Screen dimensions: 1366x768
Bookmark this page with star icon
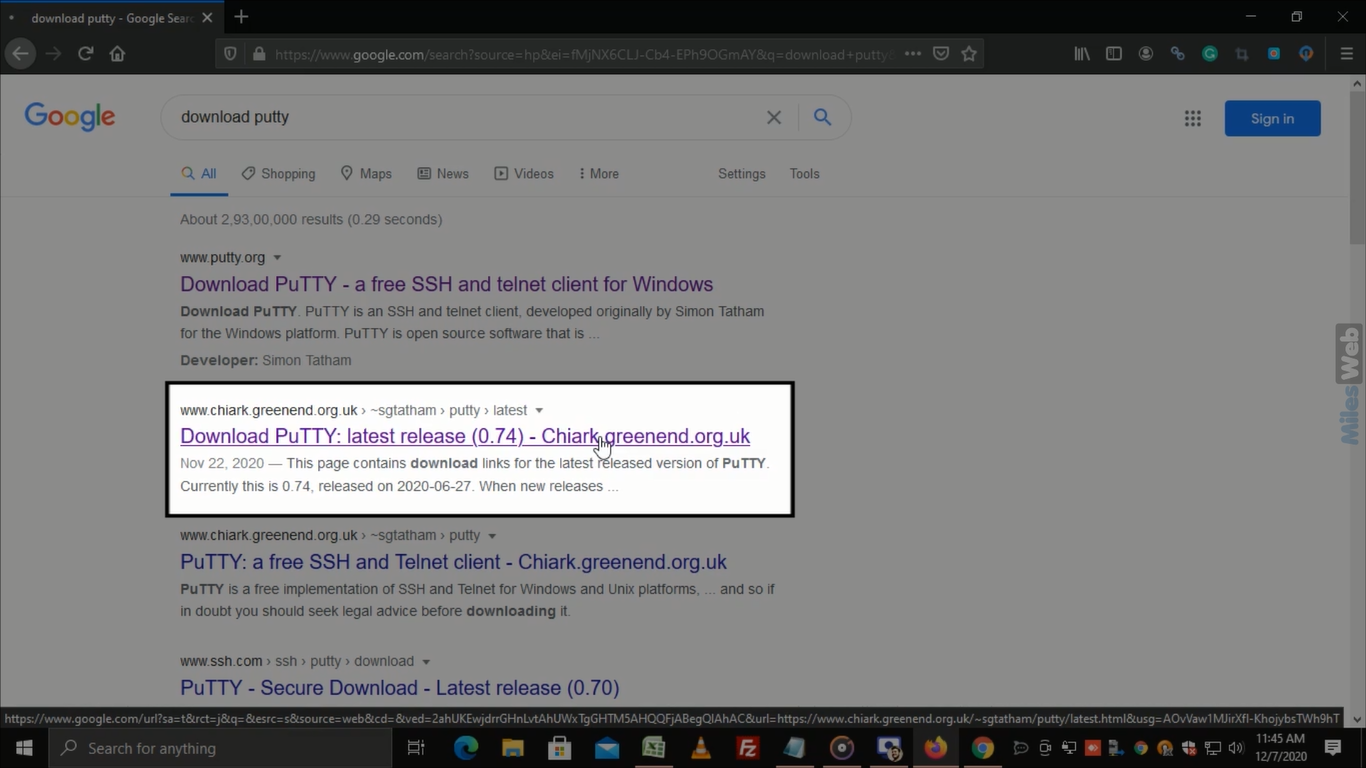tap(969, 54)
